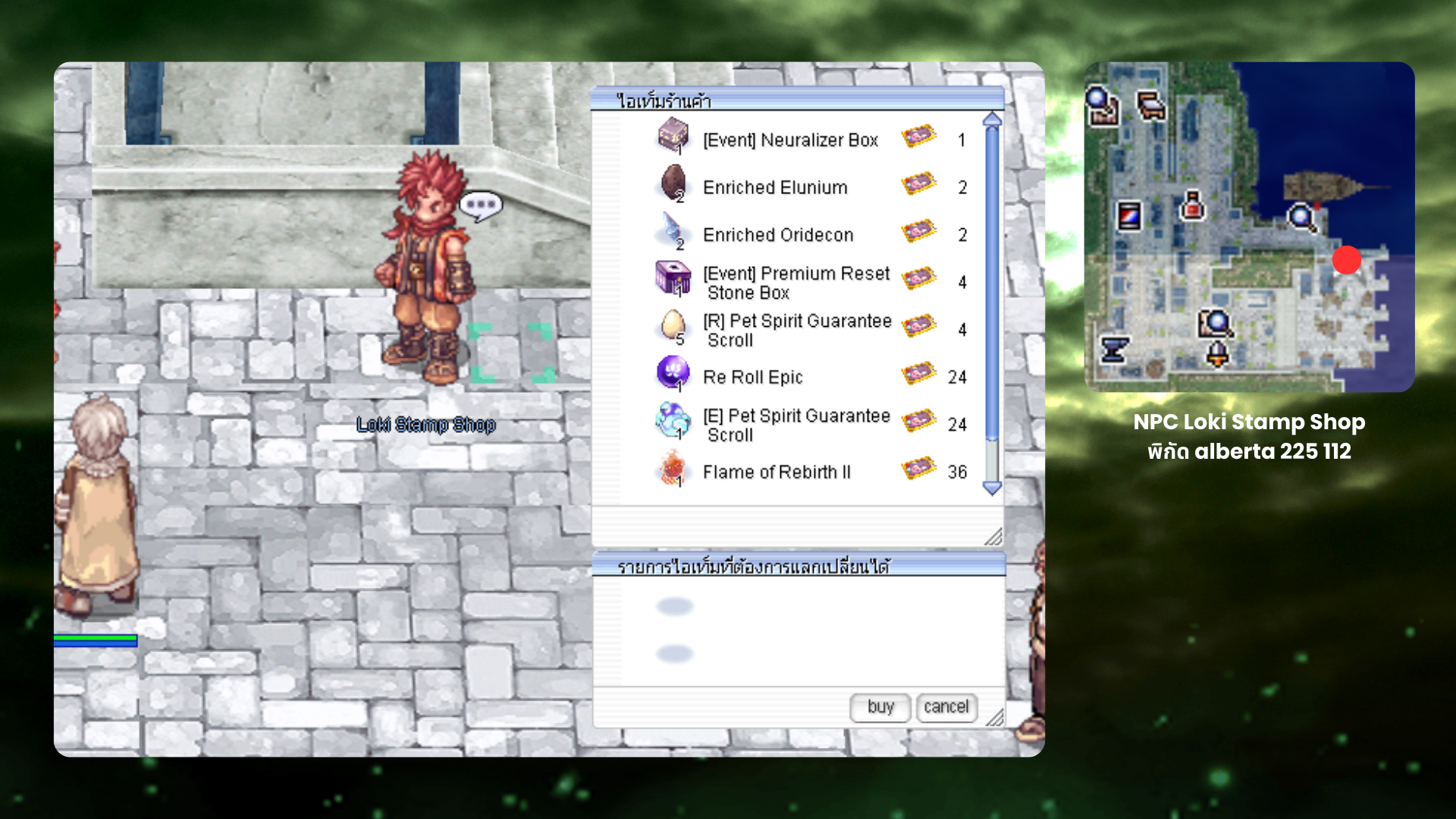The width and height of the screenshot is (1456, 819).
Task: Click the [Event] Neuralizer Box name
Action: click(790, 140)
